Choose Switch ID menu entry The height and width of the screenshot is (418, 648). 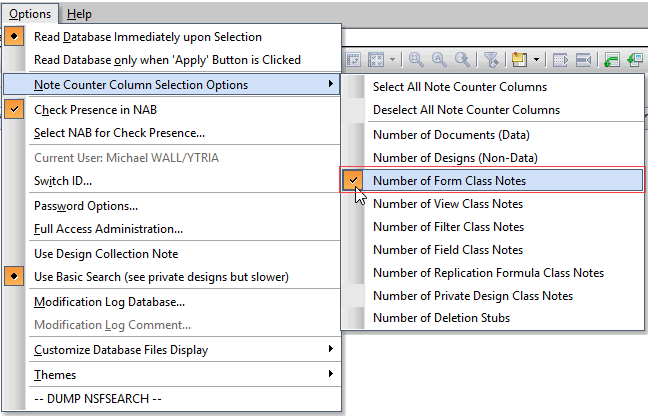pyautogui.click(x=63, y=181)
